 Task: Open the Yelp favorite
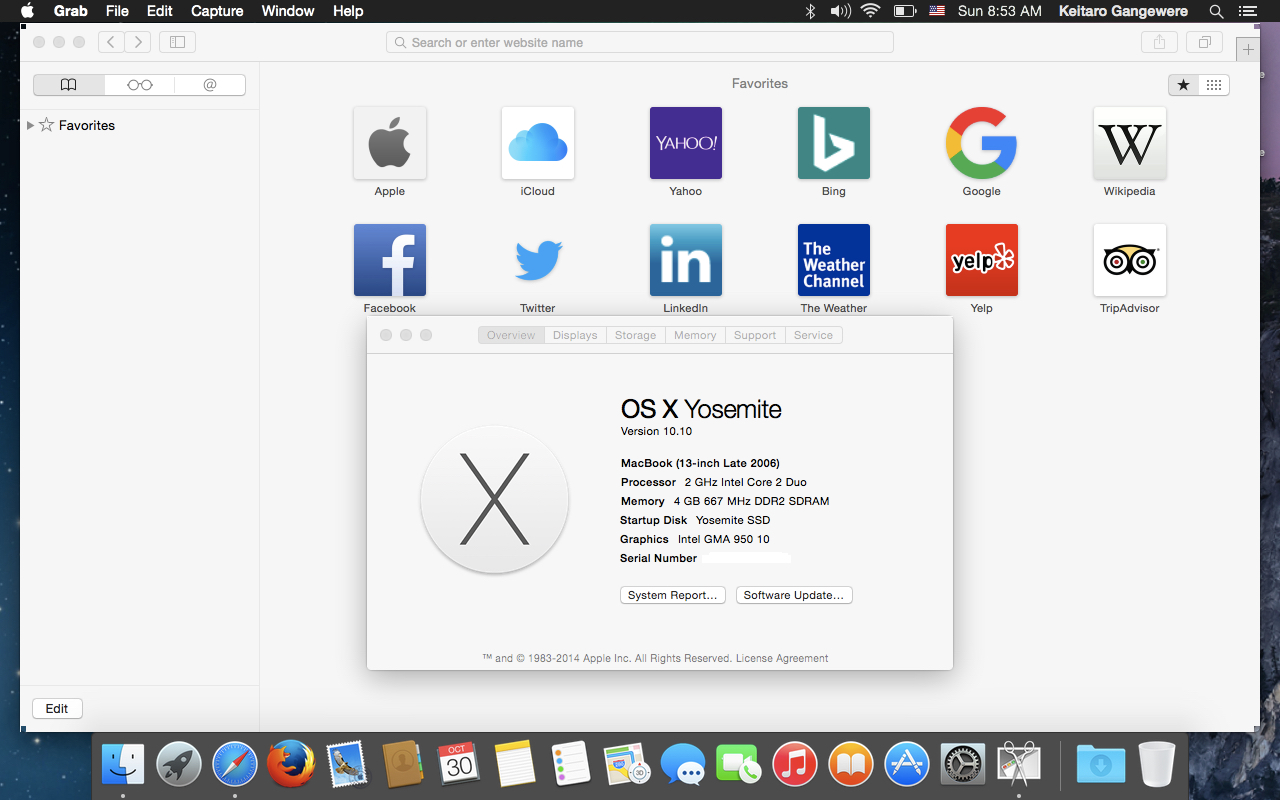pos(982,260)
